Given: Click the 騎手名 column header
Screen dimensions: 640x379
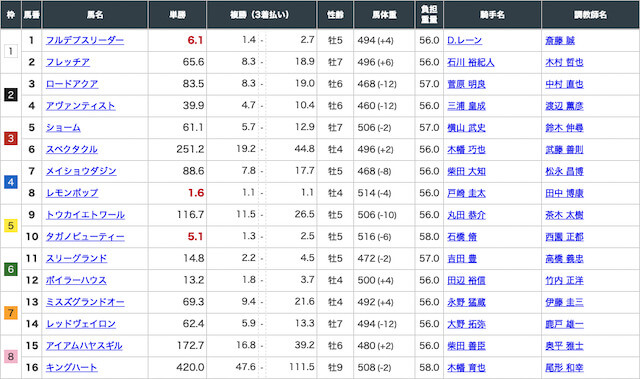Looking at the screenshot, I should (x=492, y=15).
